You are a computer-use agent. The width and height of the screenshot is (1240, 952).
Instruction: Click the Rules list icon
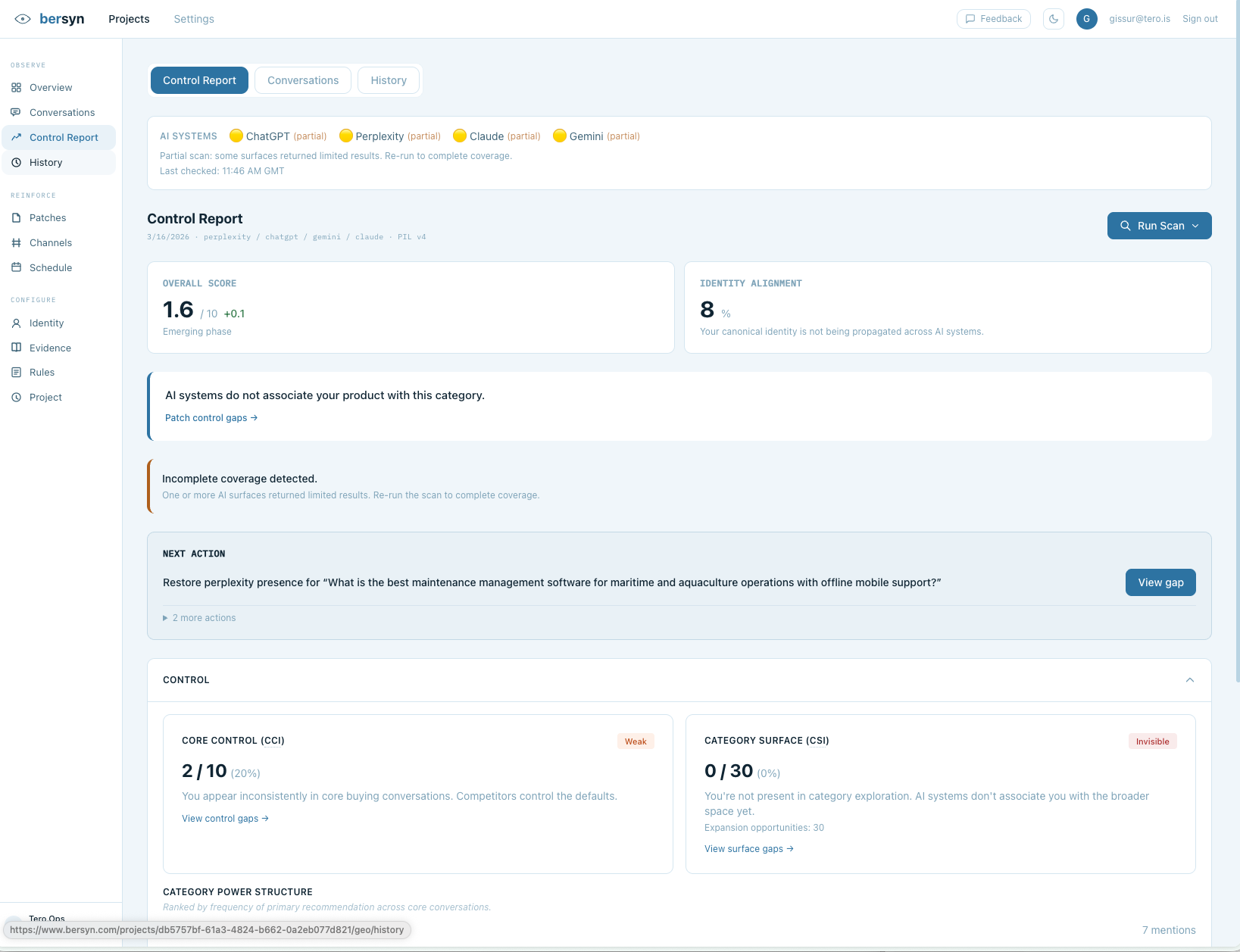pos(16,372)
